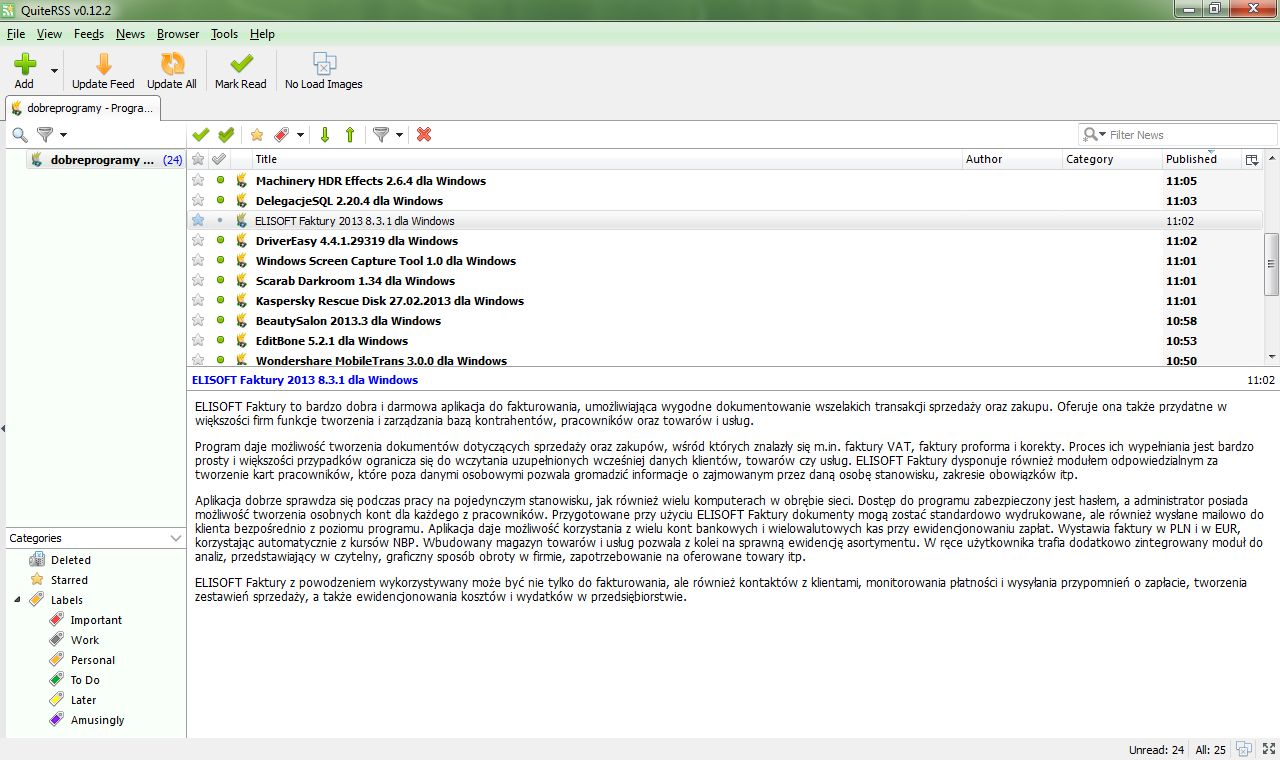
Task: Star Machinery HDR Effects news item
Action: (198, 181)
